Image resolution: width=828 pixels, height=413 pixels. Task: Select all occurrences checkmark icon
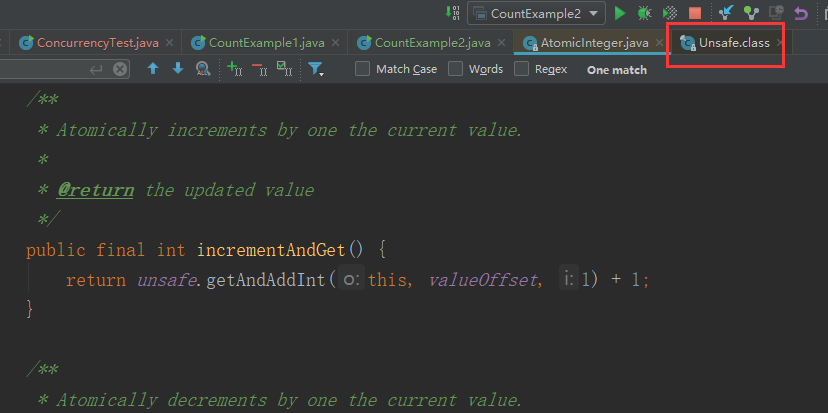tap(285, 69)
